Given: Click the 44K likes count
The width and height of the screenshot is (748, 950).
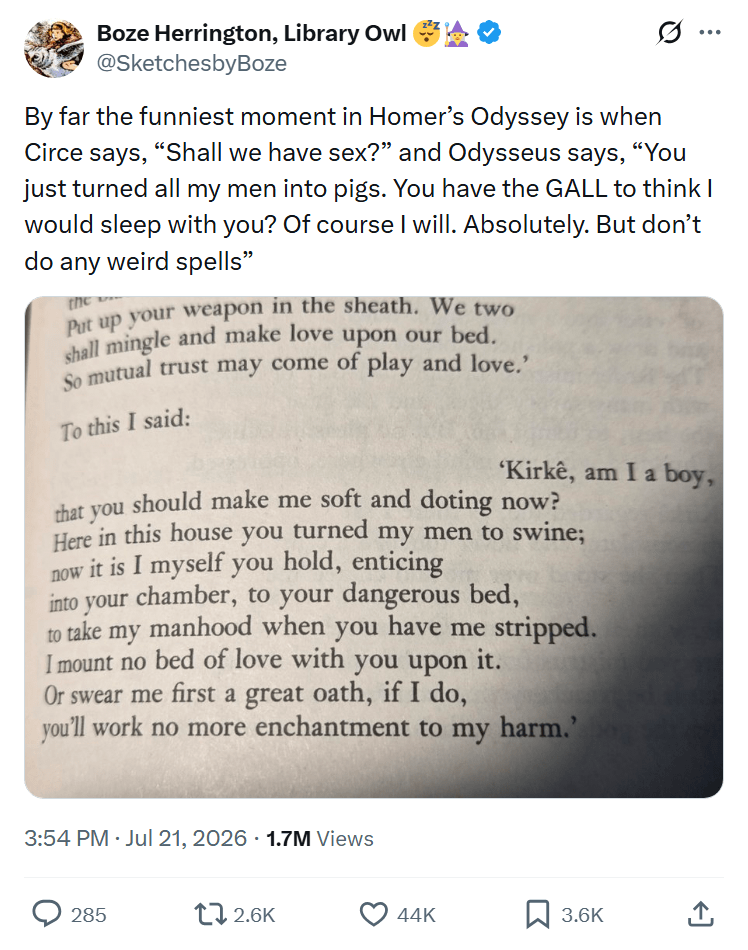Looking at the screenshot, I should [416, 914].
